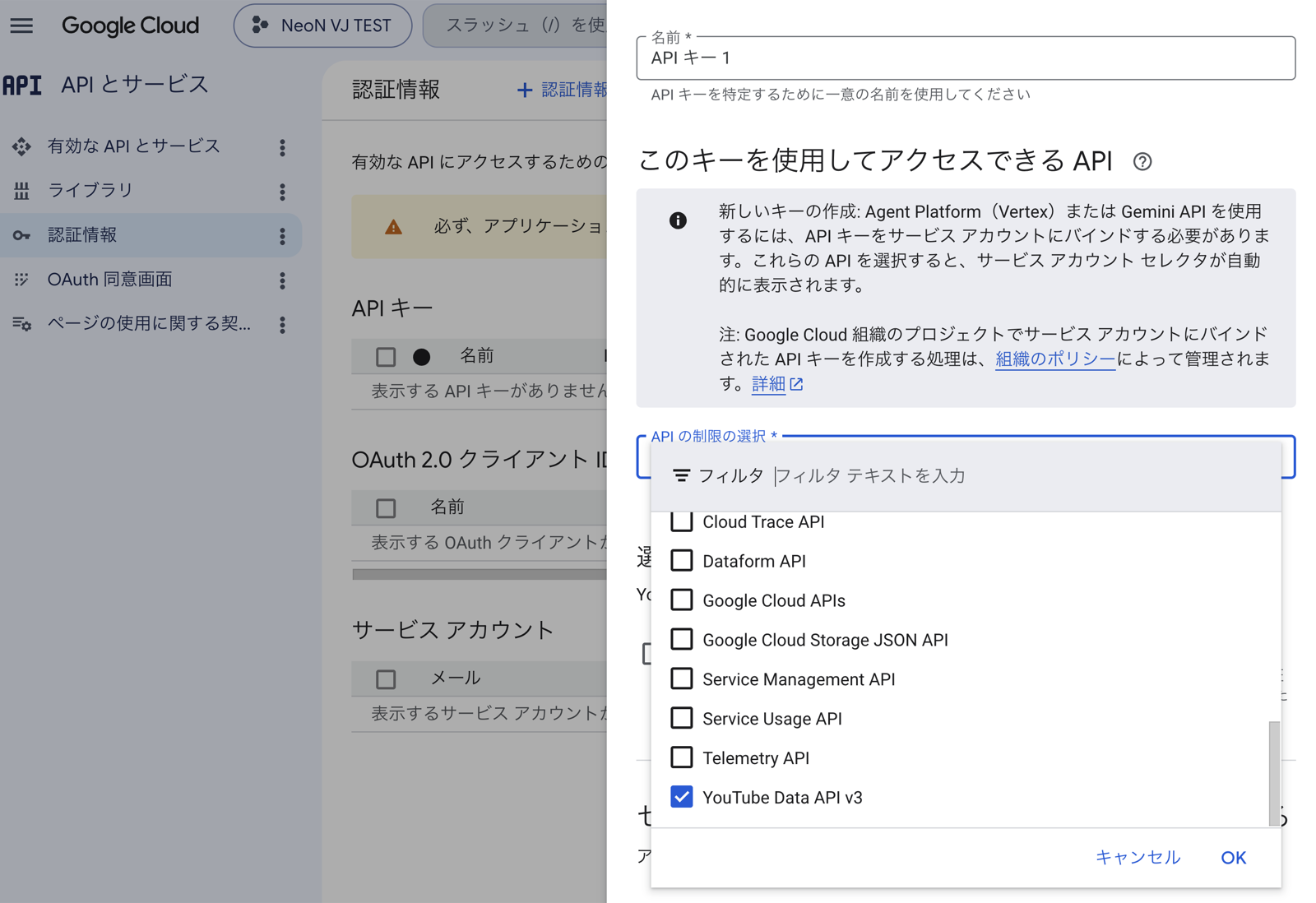
Task: Toggle select-all checkbox in サービス アカウント table
Action: (386, 679)
